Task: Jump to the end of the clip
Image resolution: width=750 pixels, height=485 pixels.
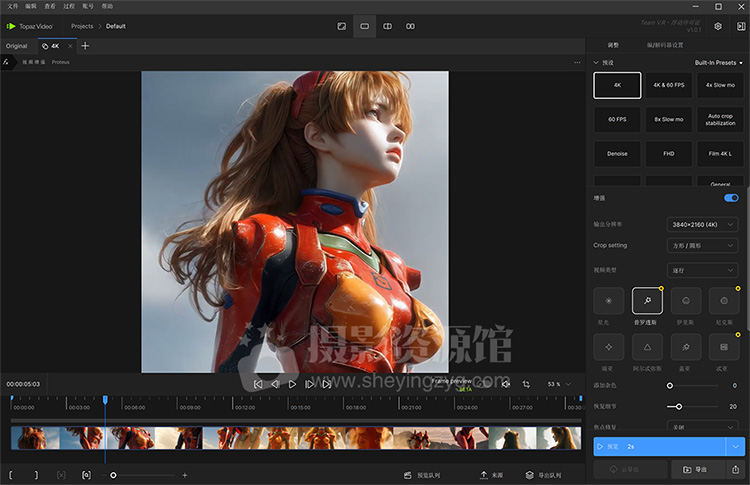Action: (x=327, y=384)
